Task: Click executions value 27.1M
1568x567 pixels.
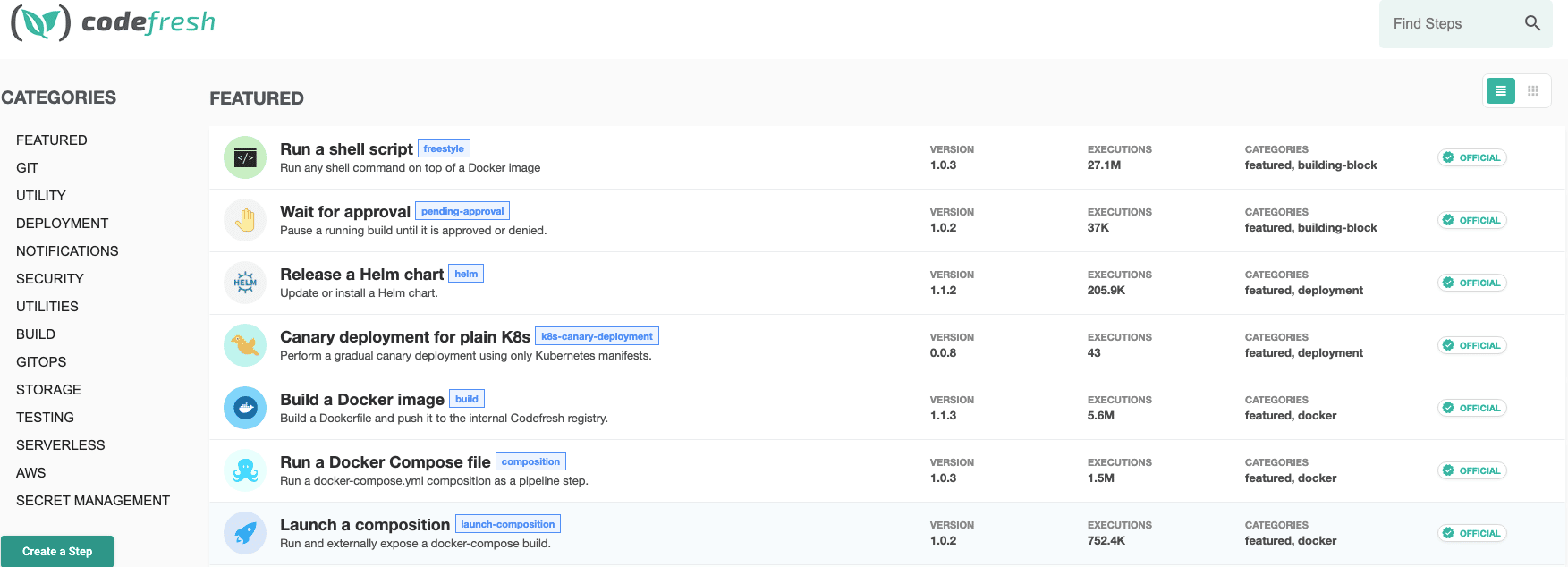Action: point(1104,165)
